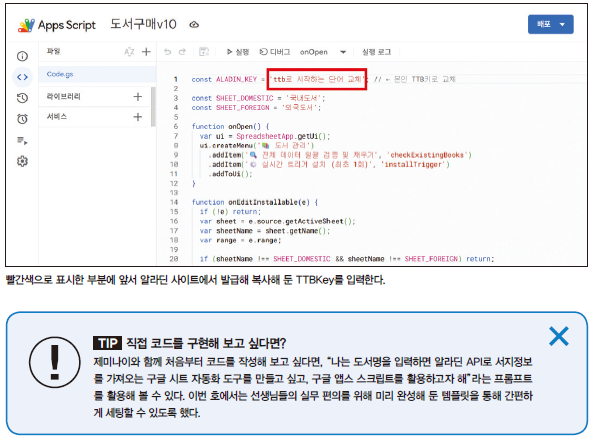Click the undo arrow in editor toolbar
The height and width of the screenshot is (437, 590).
click(x=168, y=52)
